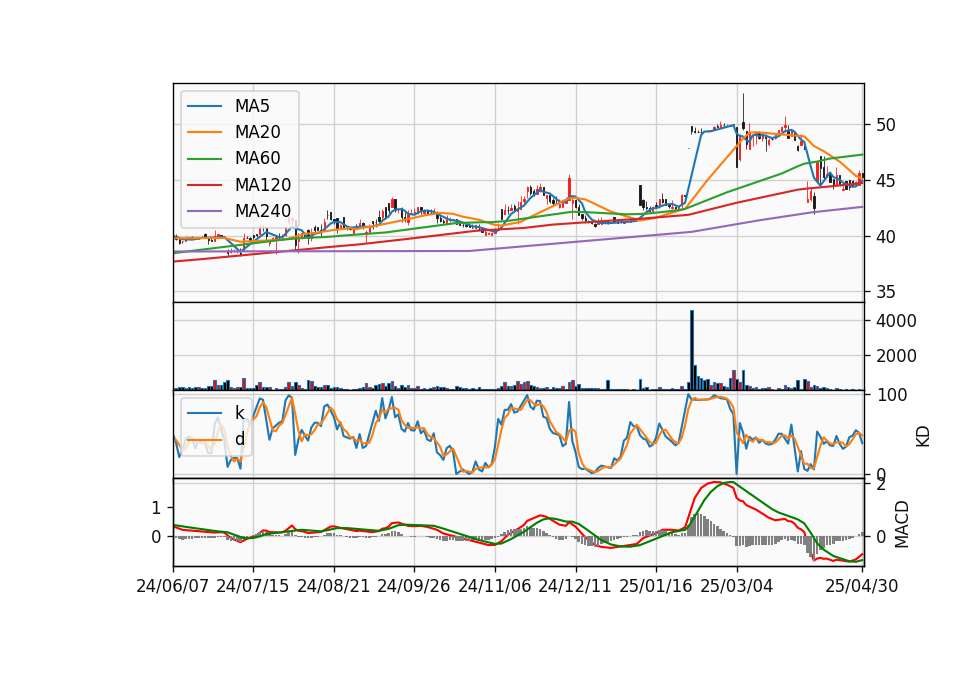Click the d legend entry in KD panel
The height and width of the screenshot is (690, 960).
point(239,439)
